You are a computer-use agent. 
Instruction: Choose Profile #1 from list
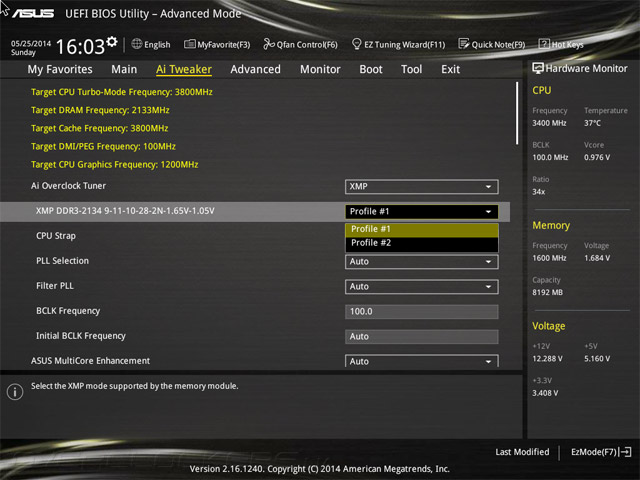(421, 229)
